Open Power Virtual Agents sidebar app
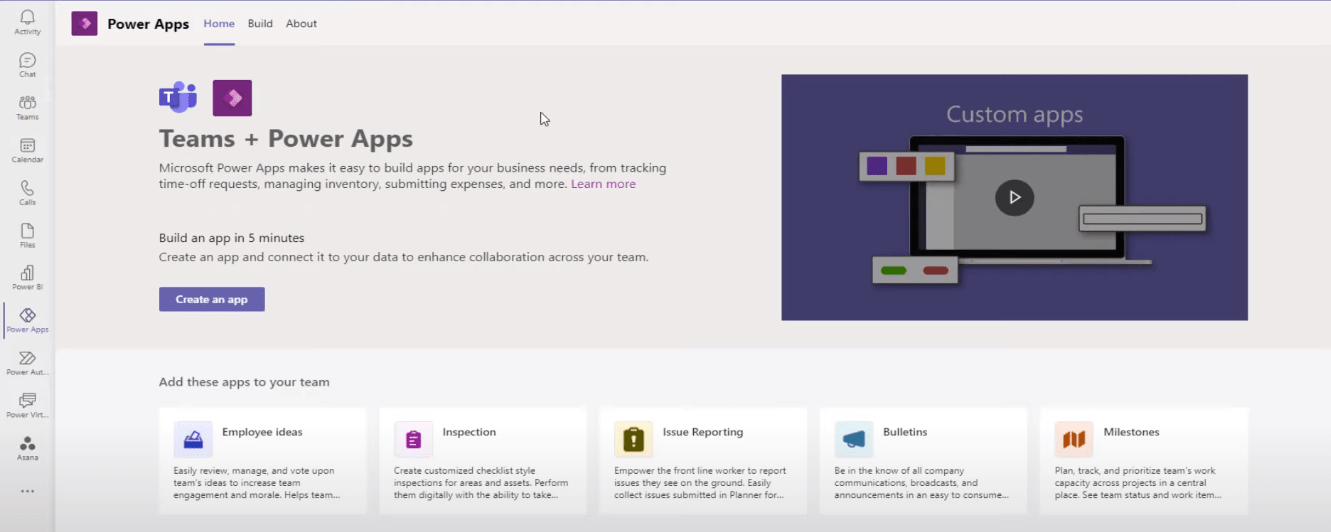 coord(27,405)
